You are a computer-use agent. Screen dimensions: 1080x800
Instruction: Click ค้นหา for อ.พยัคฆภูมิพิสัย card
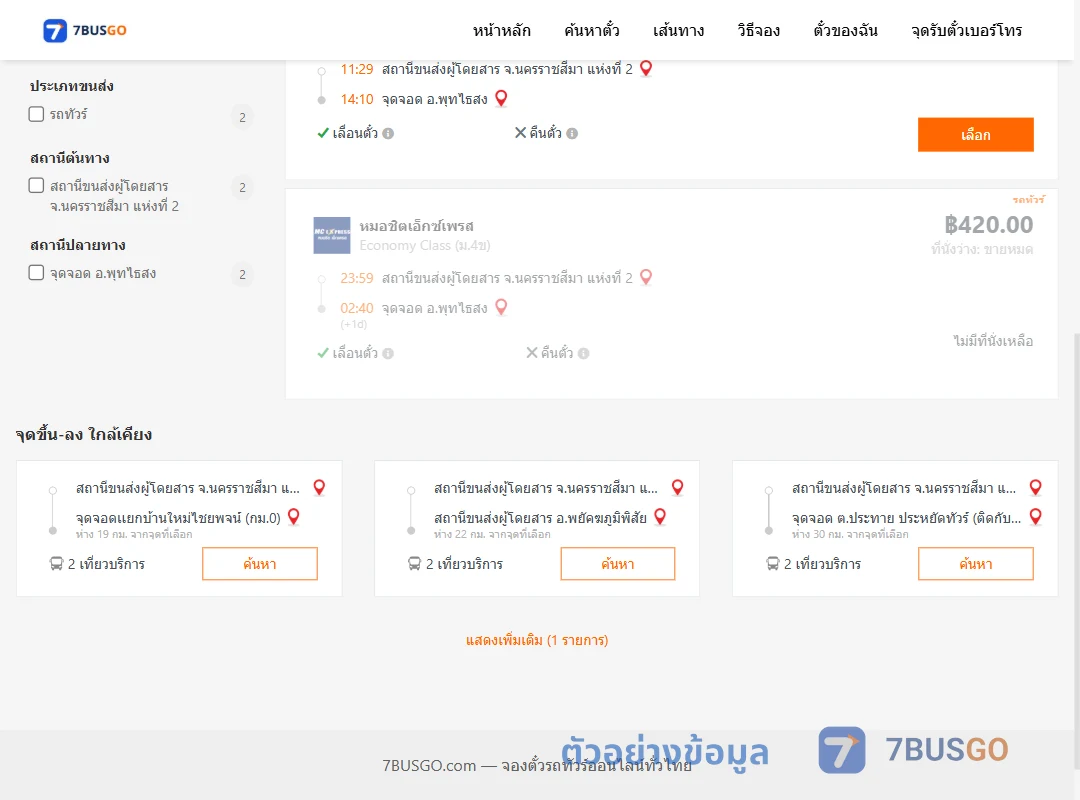tap(618, 564)
